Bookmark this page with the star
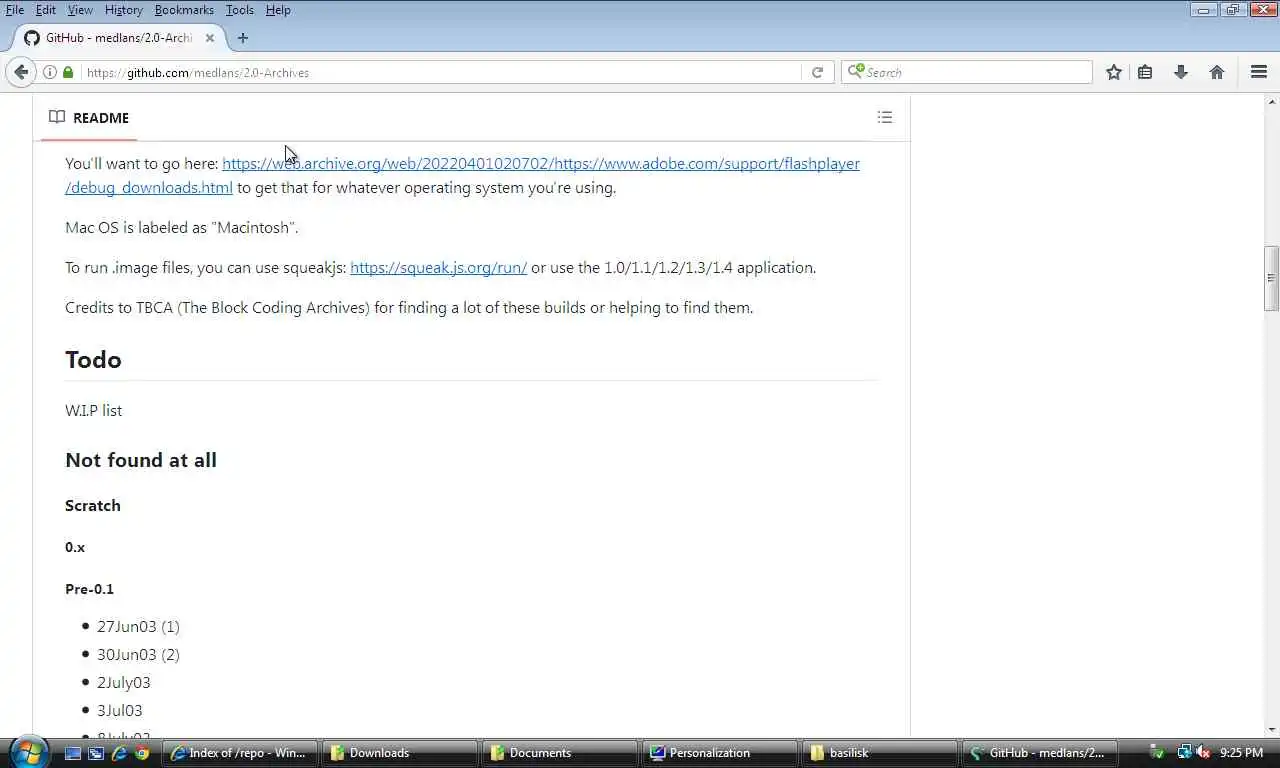Image resolution: width=1280 pixels, height=768 pixels. tap(1113, 72)
